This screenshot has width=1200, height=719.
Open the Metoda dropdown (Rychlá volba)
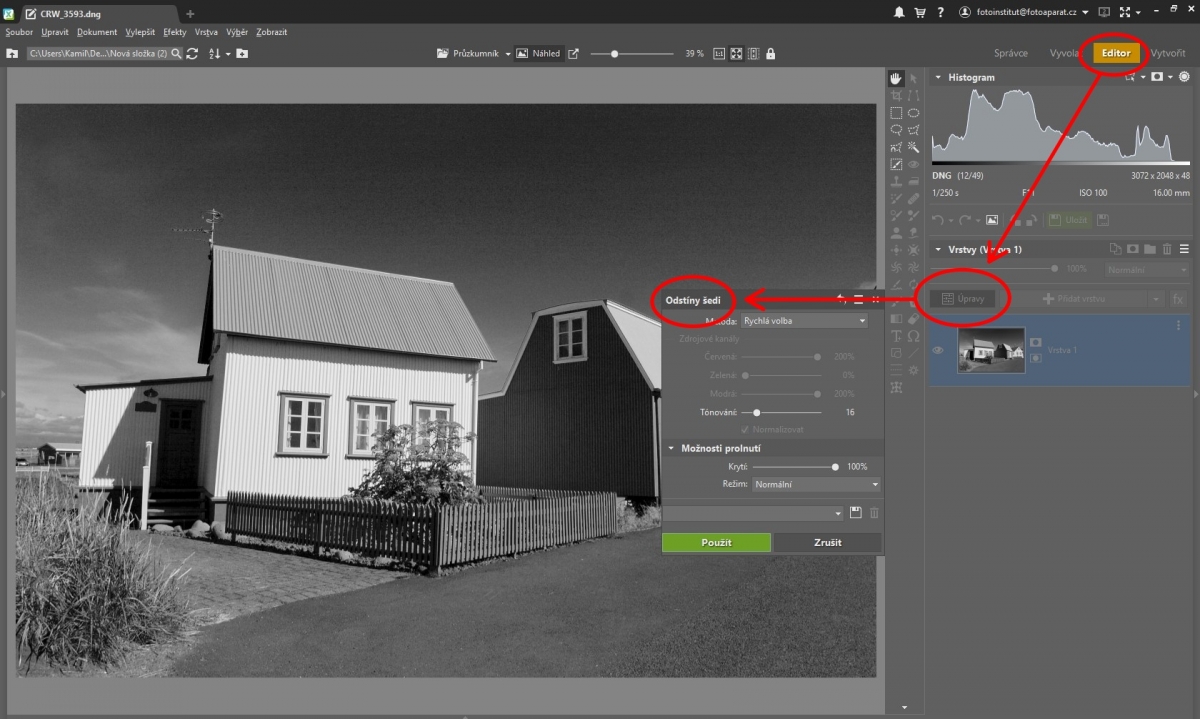pos(804,321)
